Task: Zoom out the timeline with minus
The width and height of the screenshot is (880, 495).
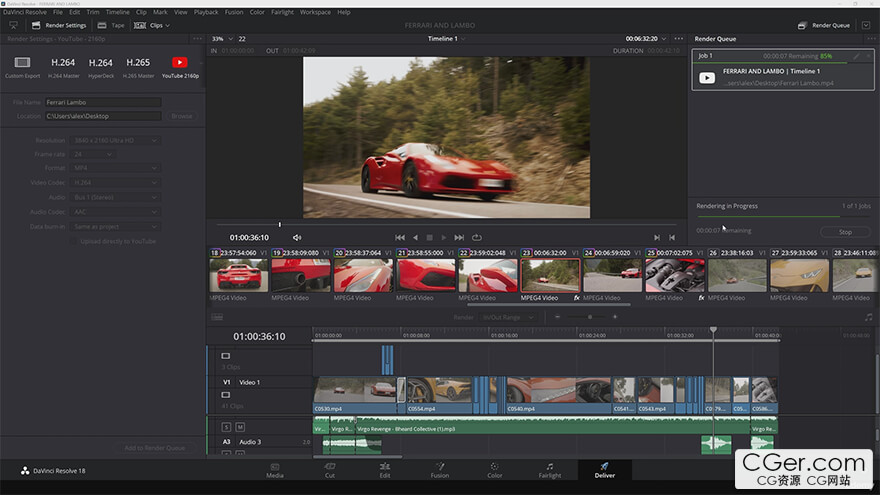Action: coord(557,317)
